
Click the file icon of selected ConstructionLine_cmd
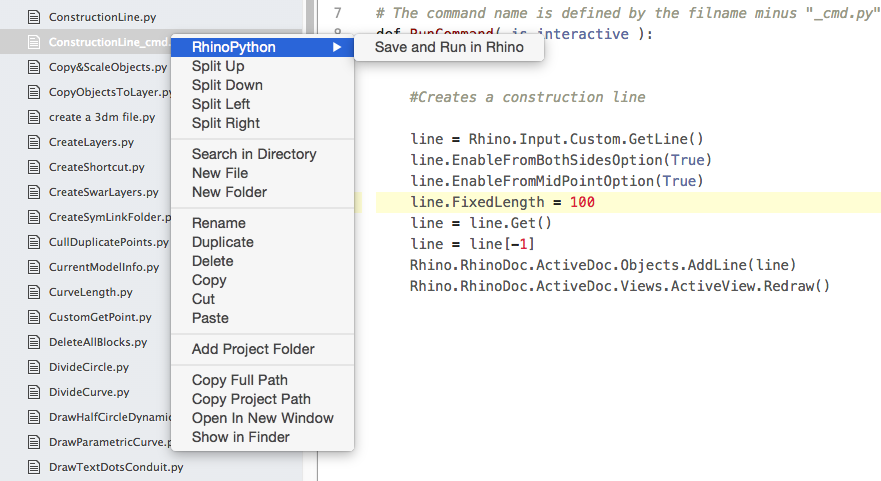tap(34, 42)
